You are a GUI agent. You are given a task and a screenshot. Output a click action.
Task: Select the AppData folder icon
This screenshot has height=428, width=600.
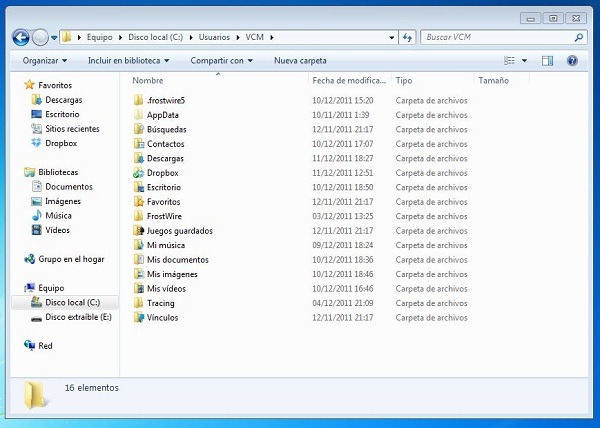coord(139,115)
